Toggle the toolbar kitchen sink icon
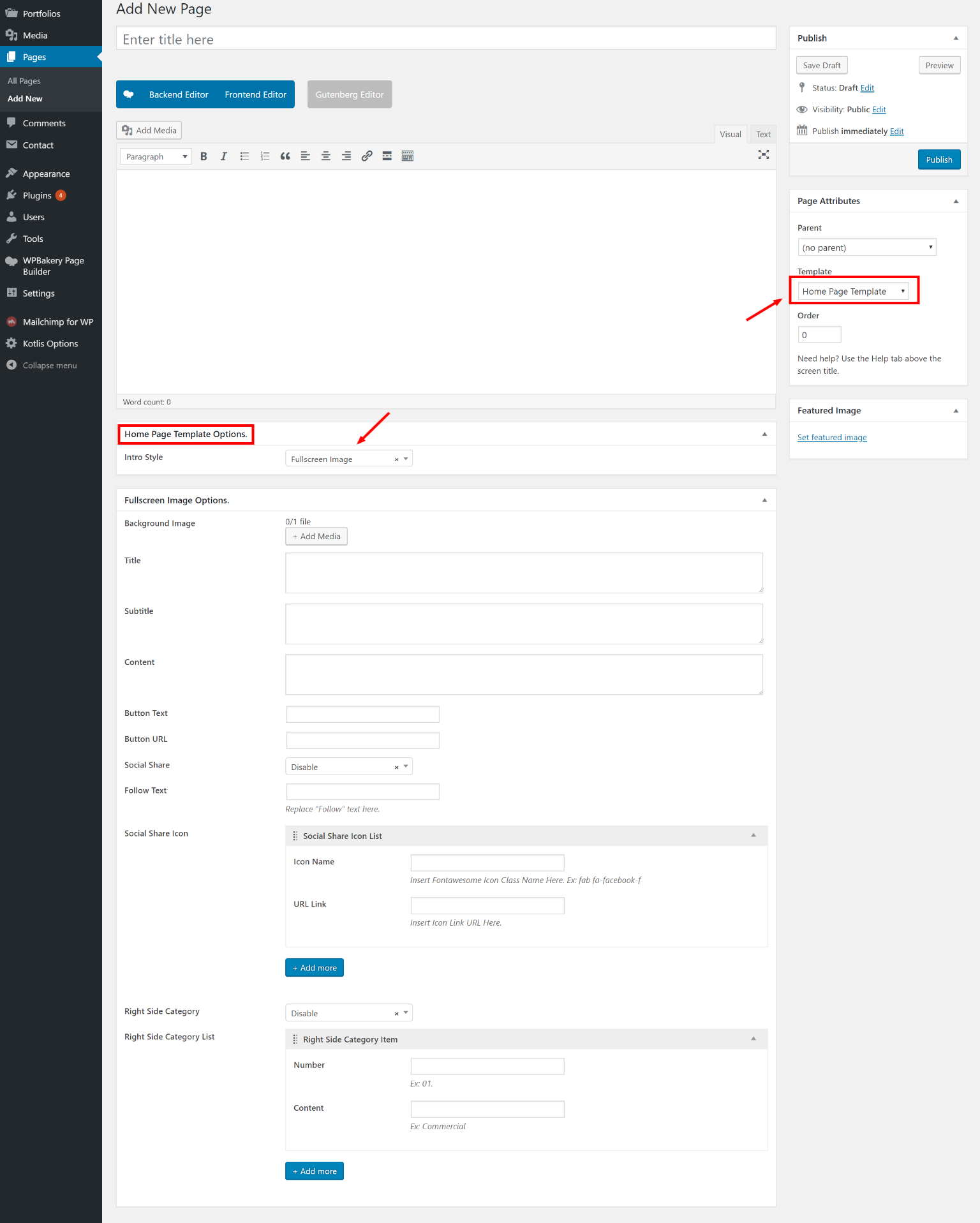The width and height of the screenshot is (980, 1223). click(x=408, y=156)
